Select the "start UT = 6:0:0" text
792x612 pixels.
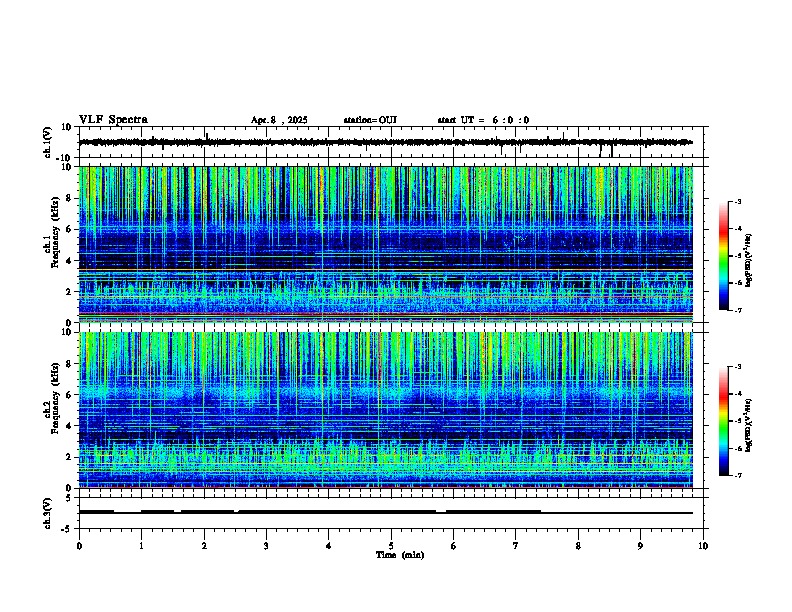pos(483,120)
